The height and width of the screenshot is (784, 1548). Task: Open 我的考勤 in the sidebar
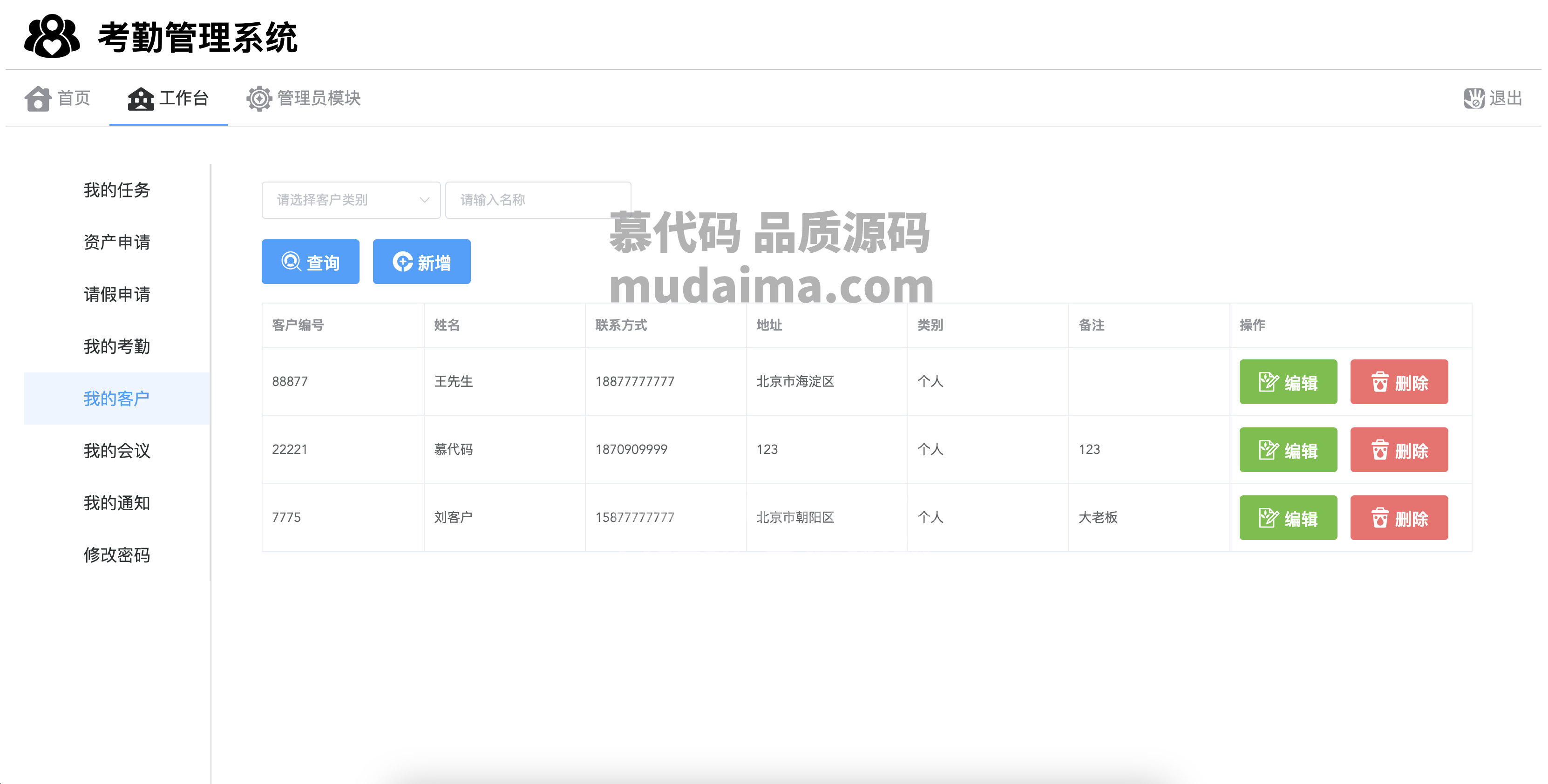pyautogui.click(x=117, y=347)
